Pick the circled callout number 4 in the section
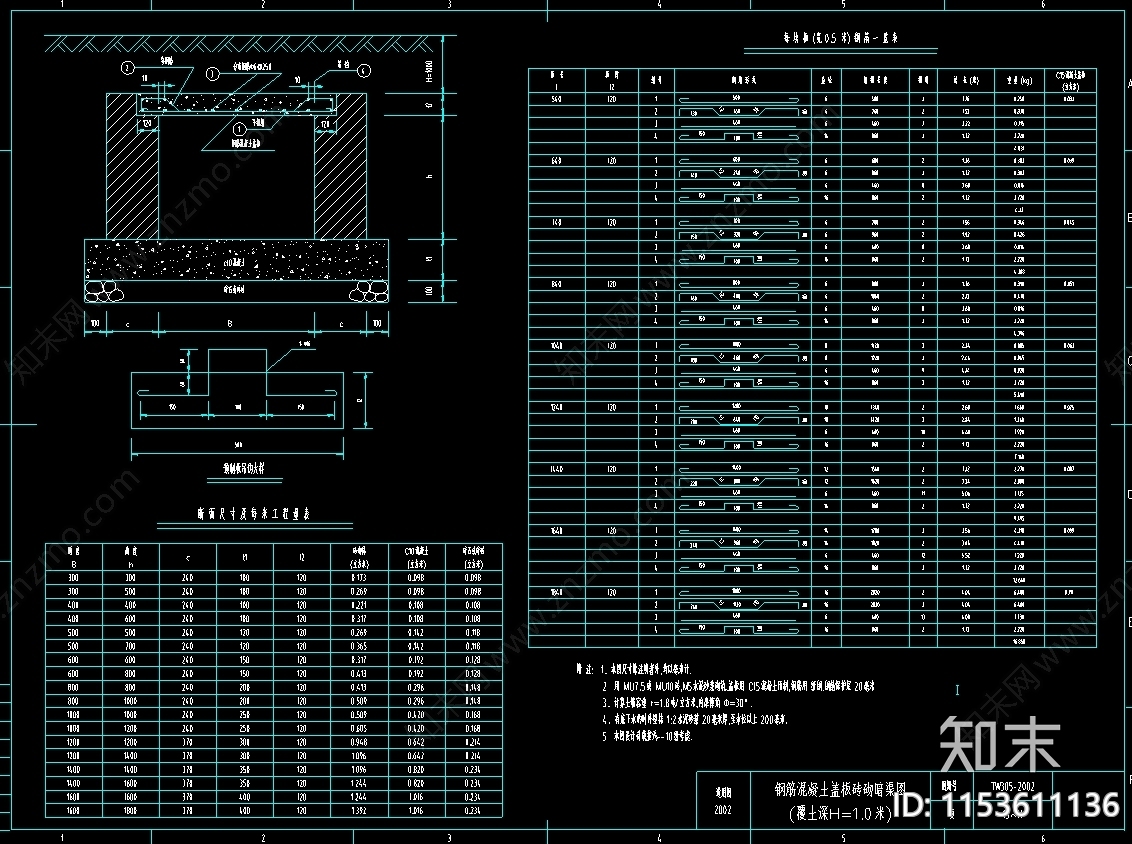The image size is (1132, 844). click(363, 70)
